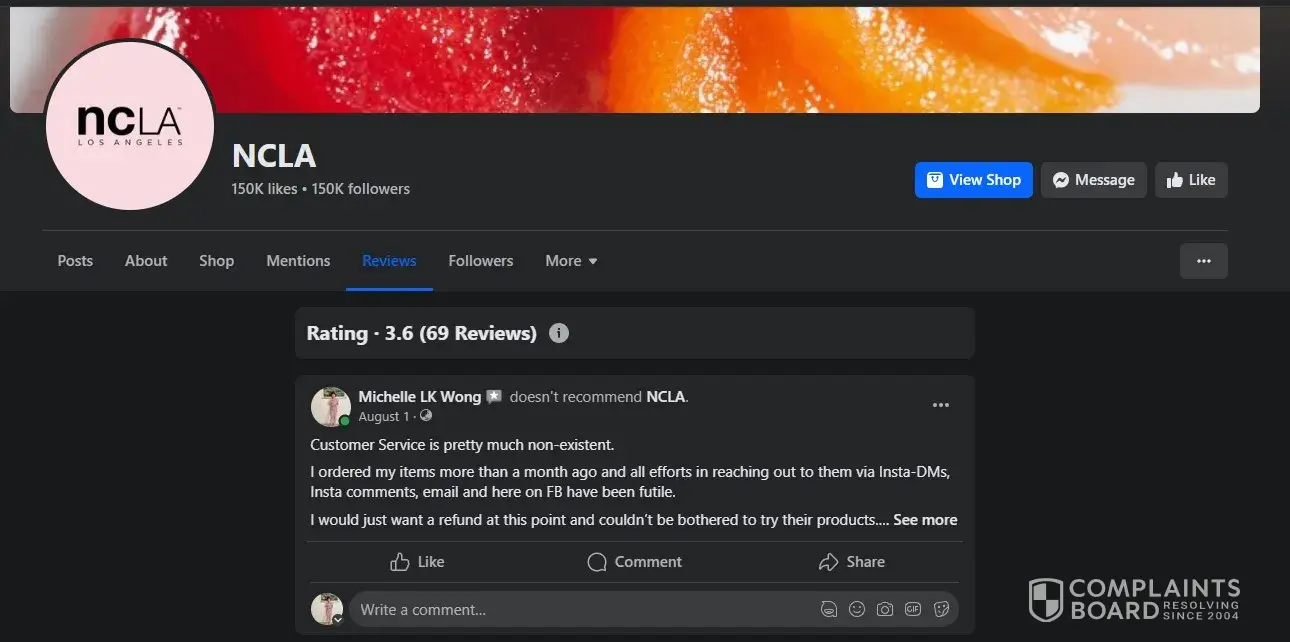The width and height of the screenshot is (1290, 642).
Task: Open the NCLA profile picture
Action: point(130,125)
